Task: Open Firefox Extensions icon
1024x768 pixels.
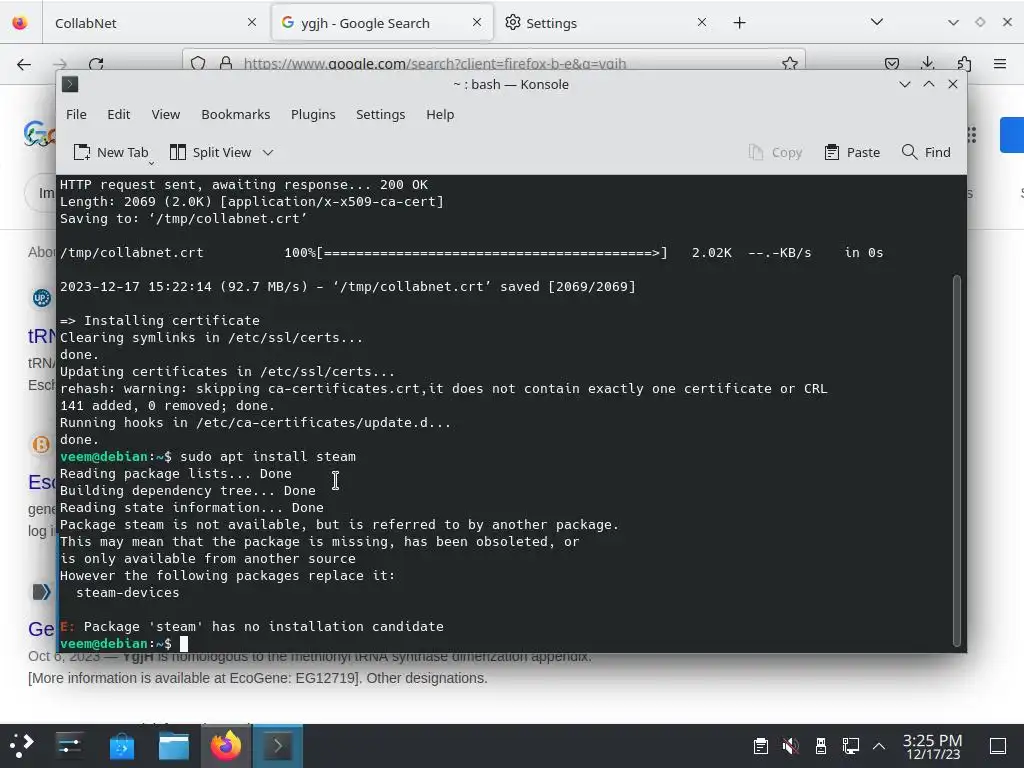Action: (964, 63)
